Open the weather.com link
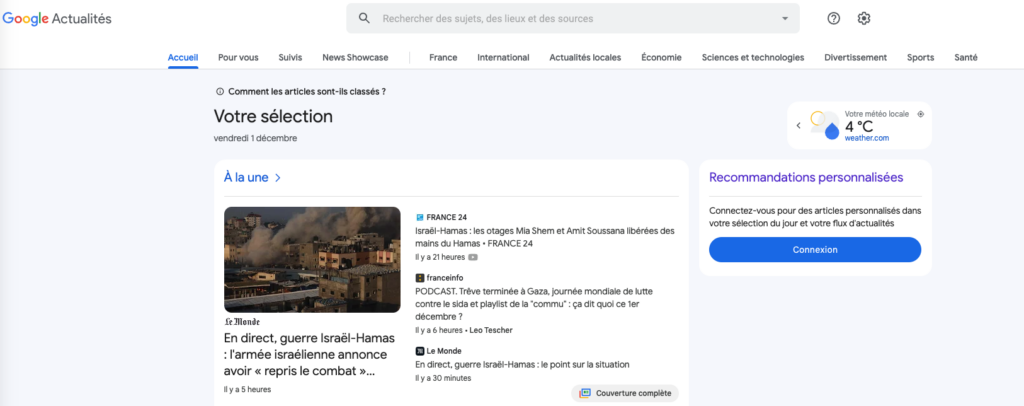Image resolution: width=1024 pixels, height=406 pixels. 866,138
